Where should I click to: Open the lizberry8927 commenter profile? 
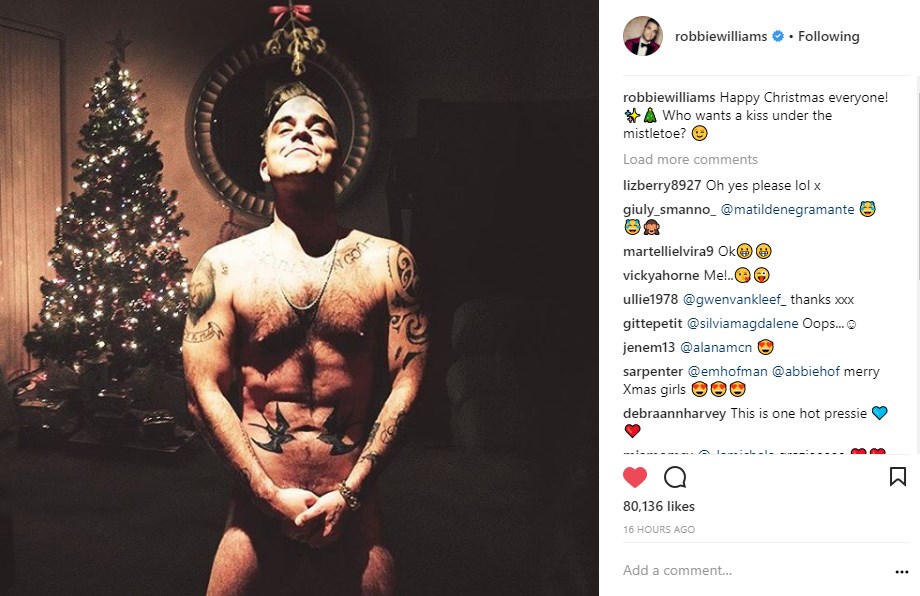[662, 185]
